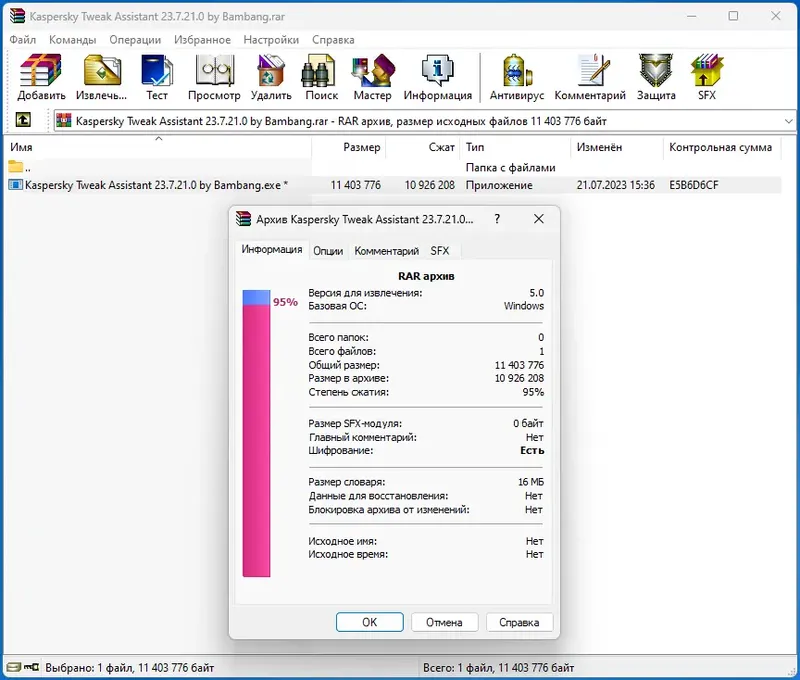Open the Просмотр (View) tool
Screen dimensions: 800x680
214,77
